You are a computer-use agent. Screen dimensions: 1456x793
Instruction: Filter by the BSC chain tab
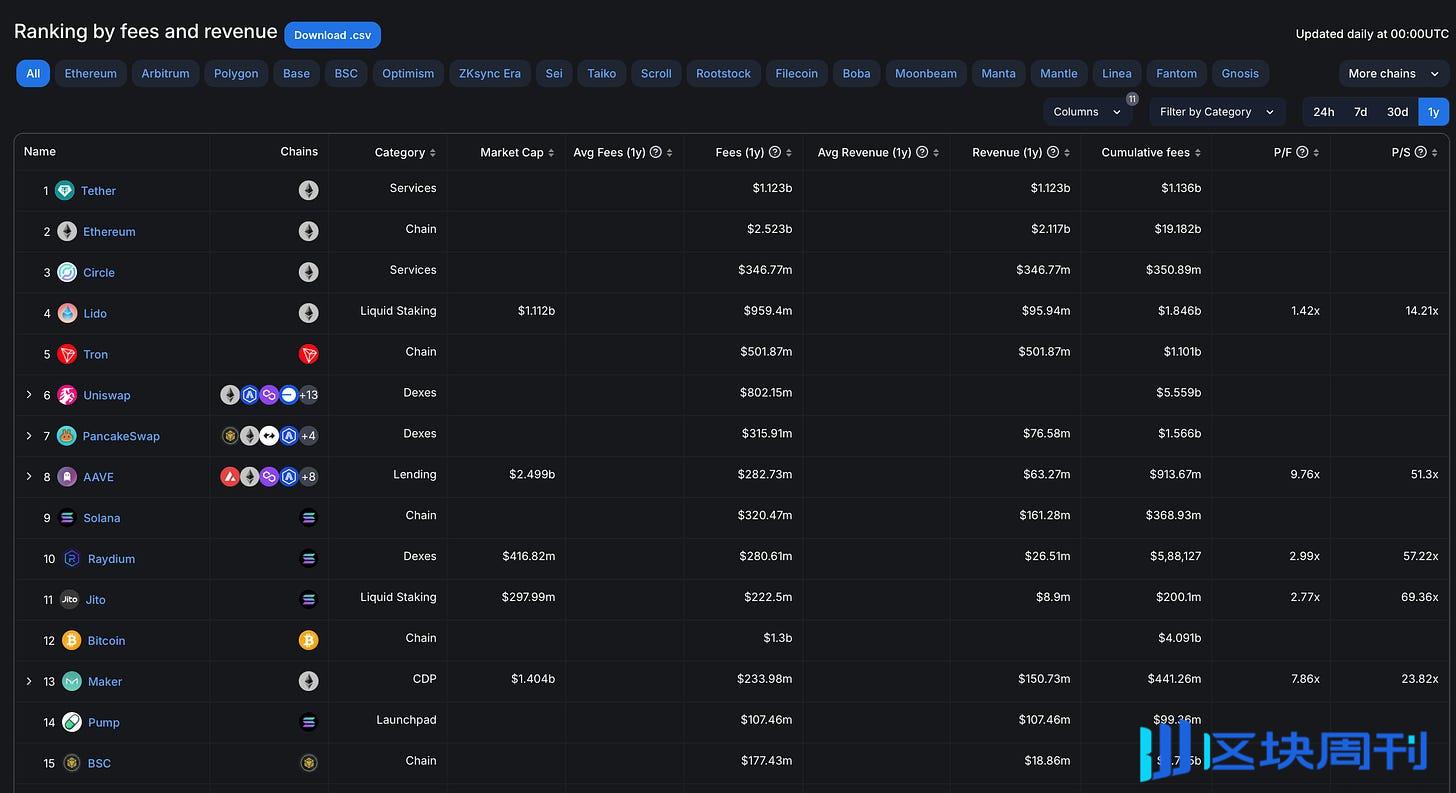tap(346, 73)
